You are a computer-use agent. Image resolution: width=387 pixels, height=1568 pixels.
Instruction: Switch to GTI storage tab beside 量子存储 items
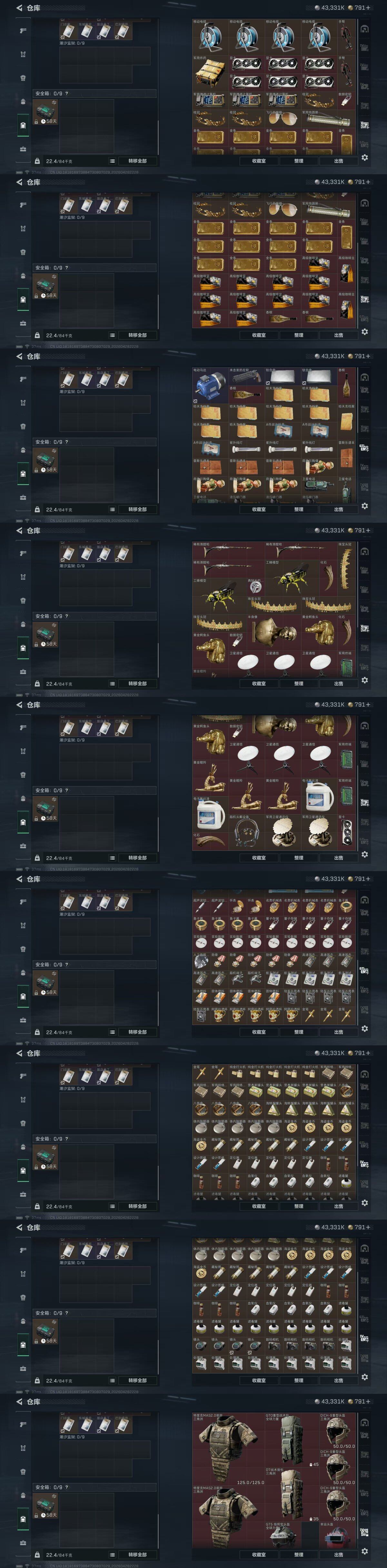364,970
